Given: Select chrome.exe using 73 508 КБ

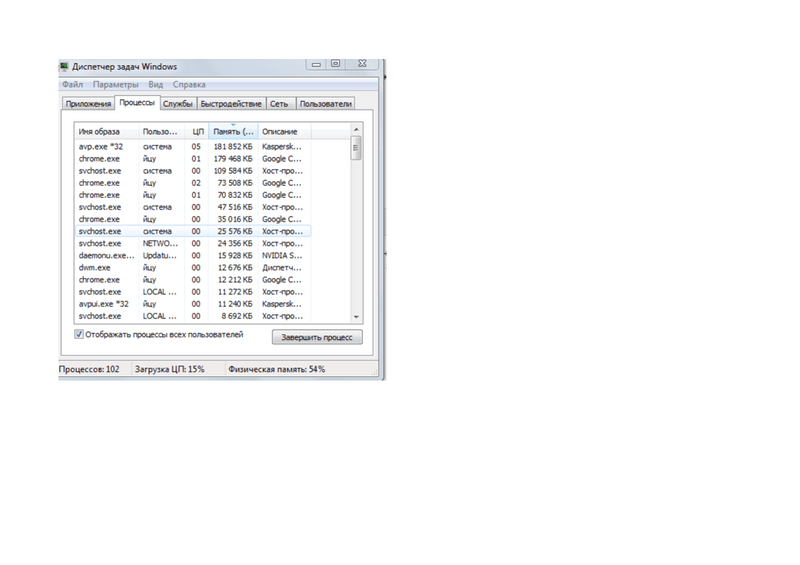Looking at the screenshot, I should pyautogui.click(x=193, y=183).
